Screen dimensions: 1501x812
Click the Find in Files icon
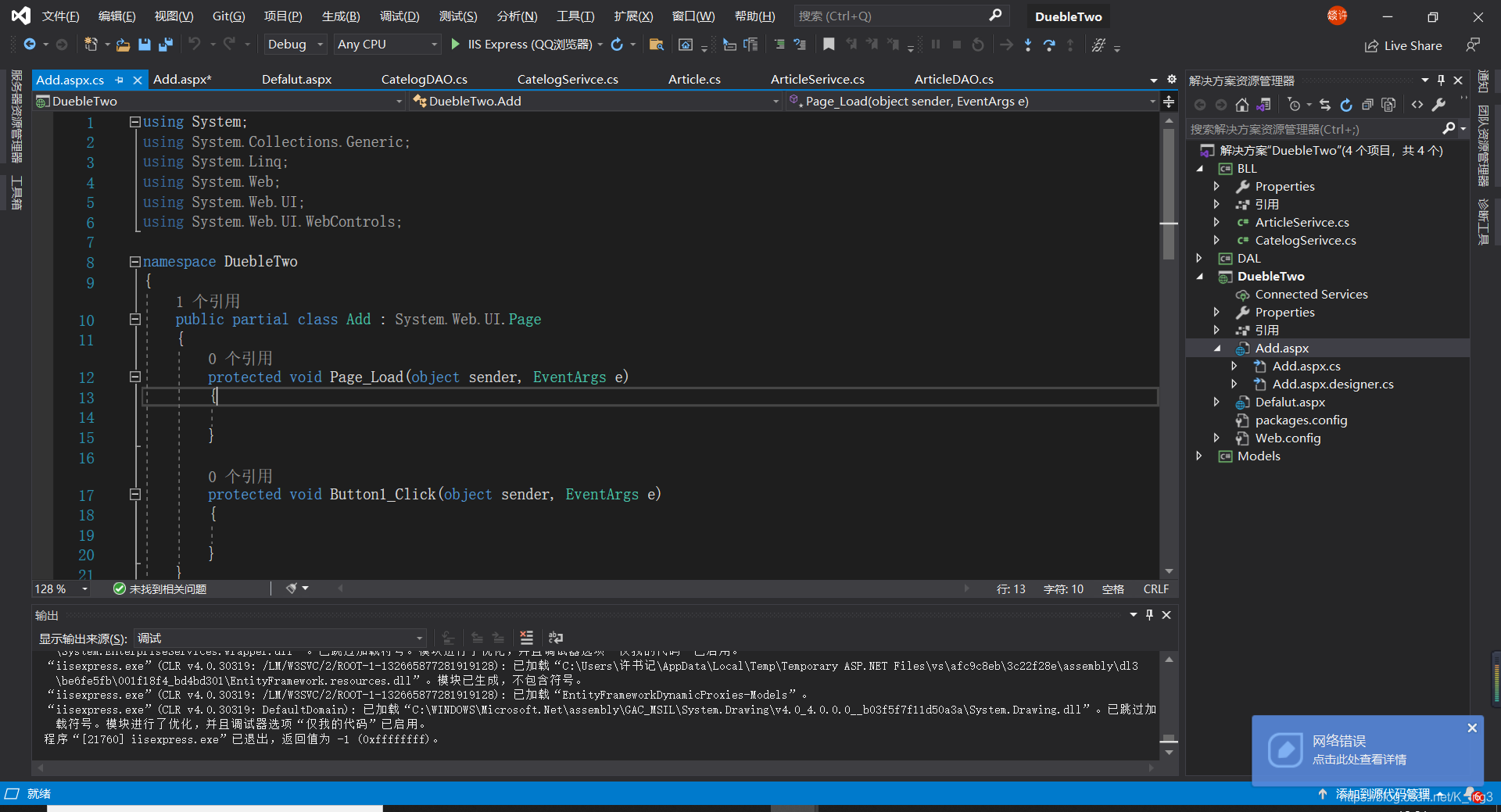point(657,45)
